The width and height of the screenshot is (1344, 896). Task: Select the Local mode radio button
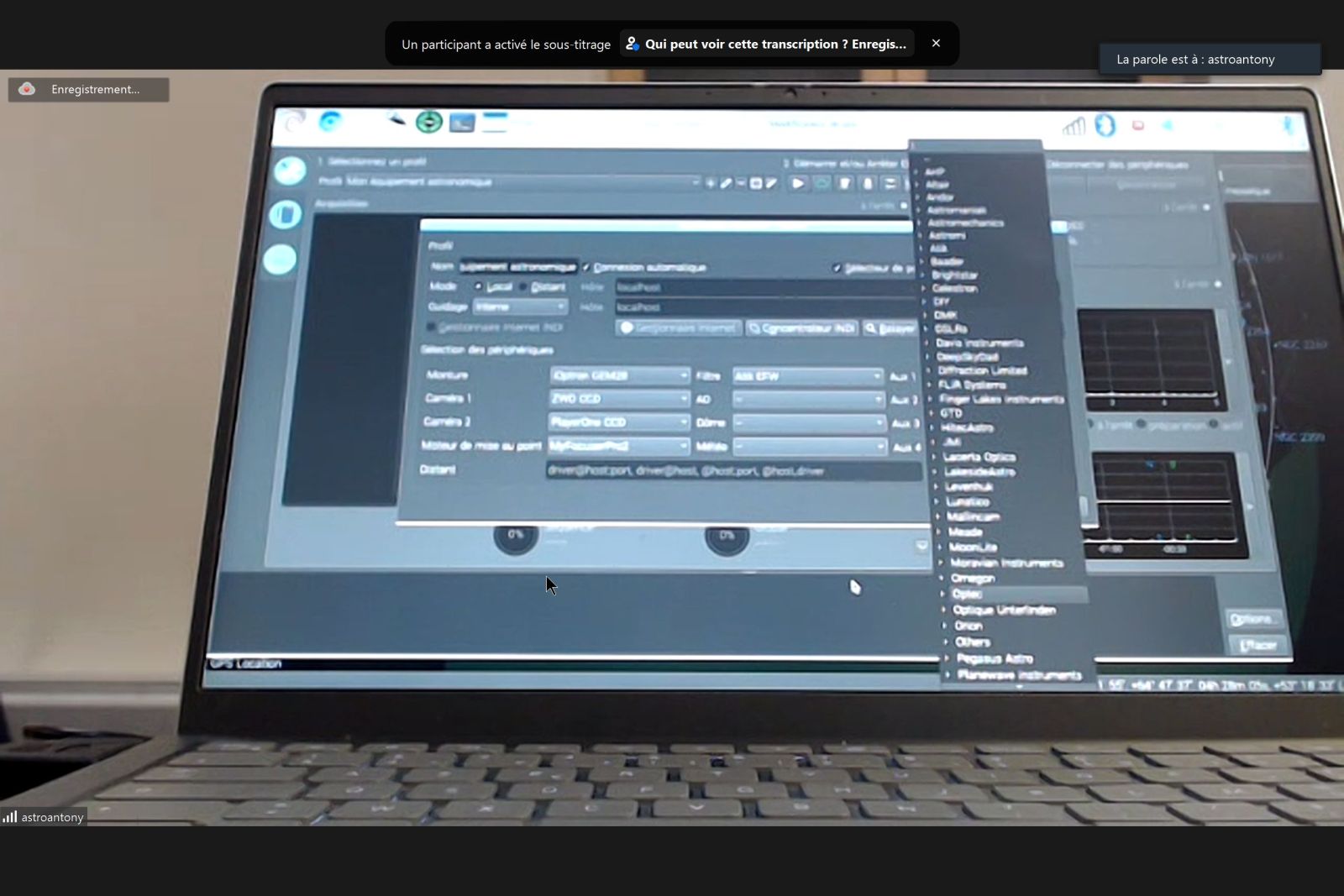coord(479,286)
